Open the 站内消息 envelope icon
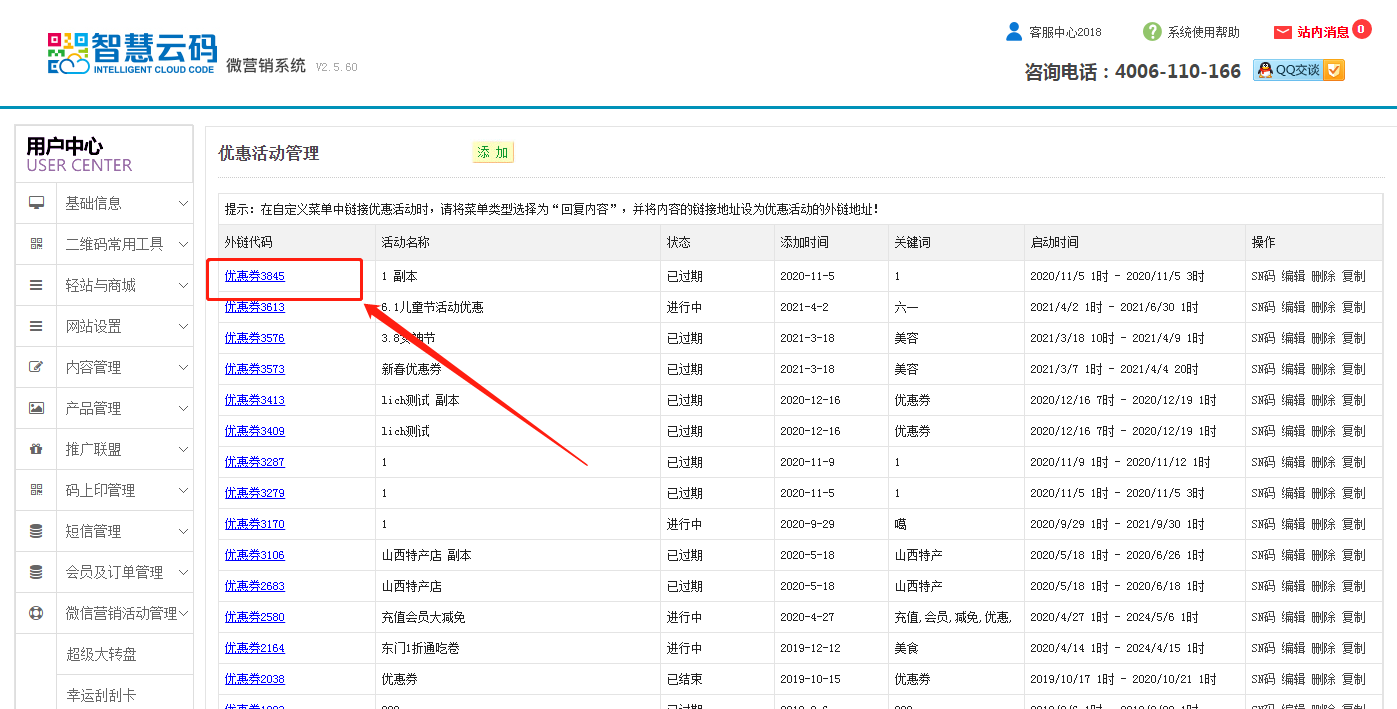The width and height of the screenshot is (1397, 709). [x=1283, y=32]
